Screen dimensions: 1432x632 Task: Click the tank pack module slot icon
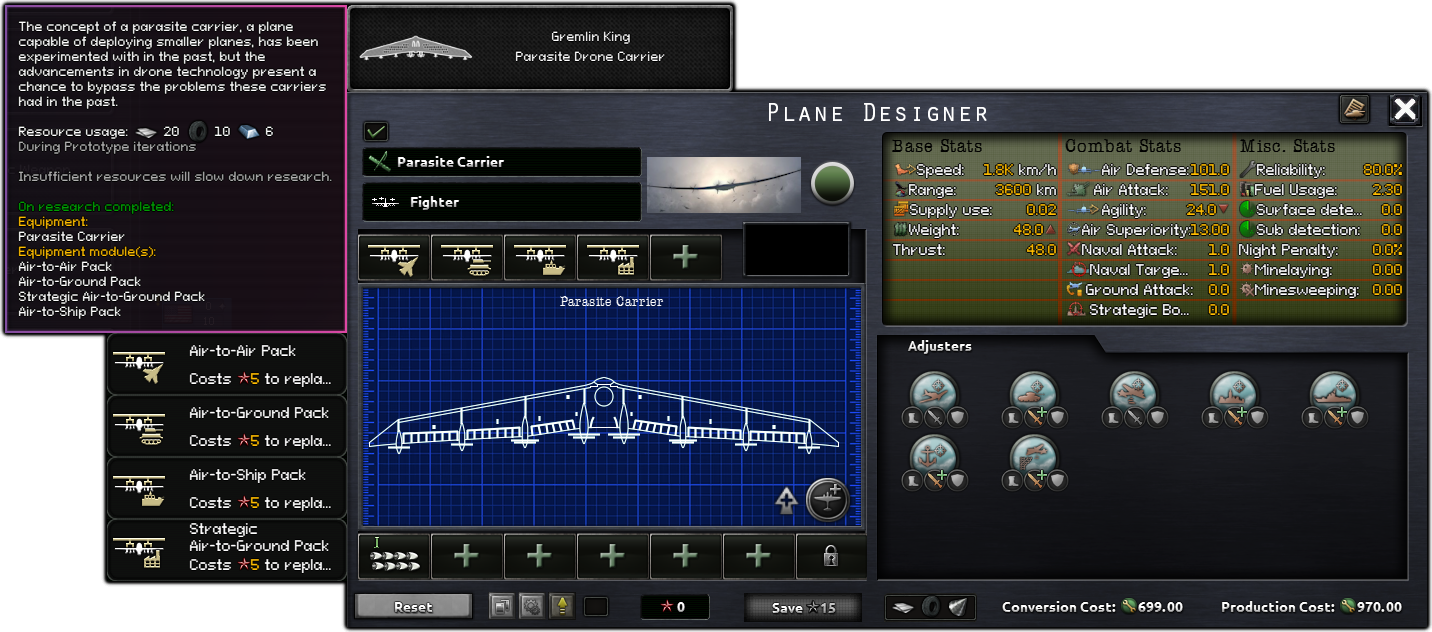pos(467,258)
